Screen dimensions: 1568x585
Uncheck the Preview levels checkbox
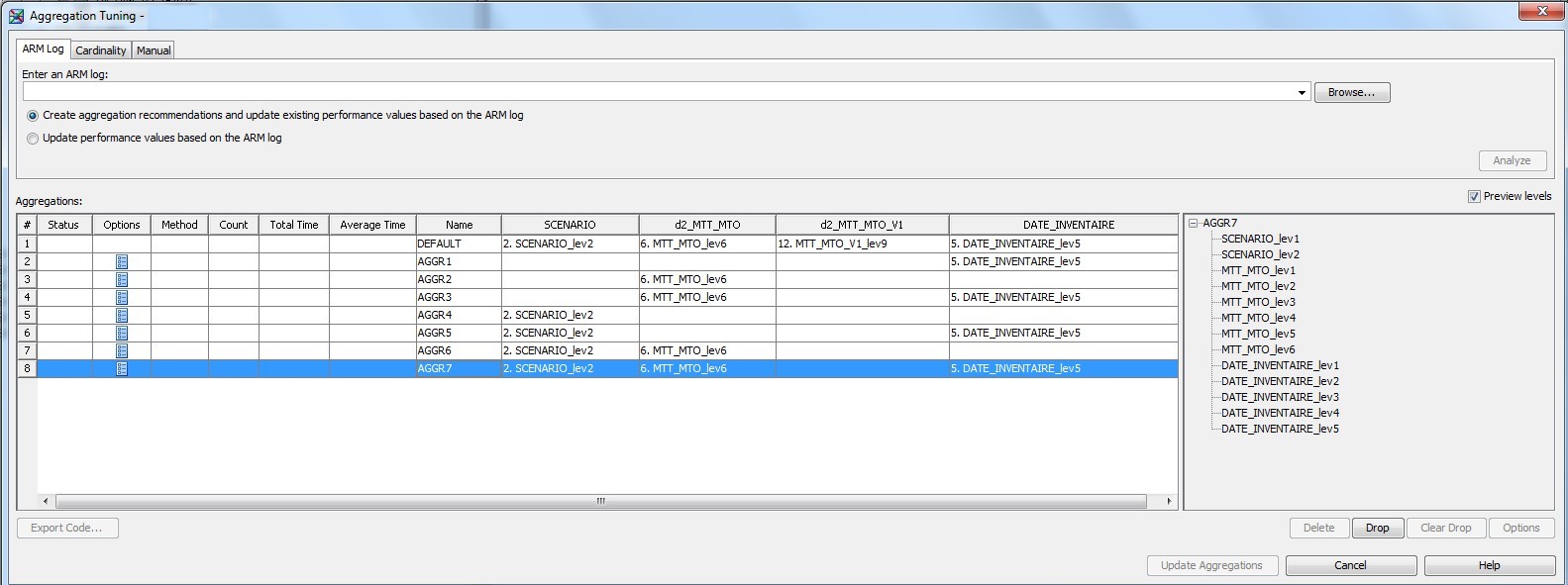click(x=1474, y=196)
